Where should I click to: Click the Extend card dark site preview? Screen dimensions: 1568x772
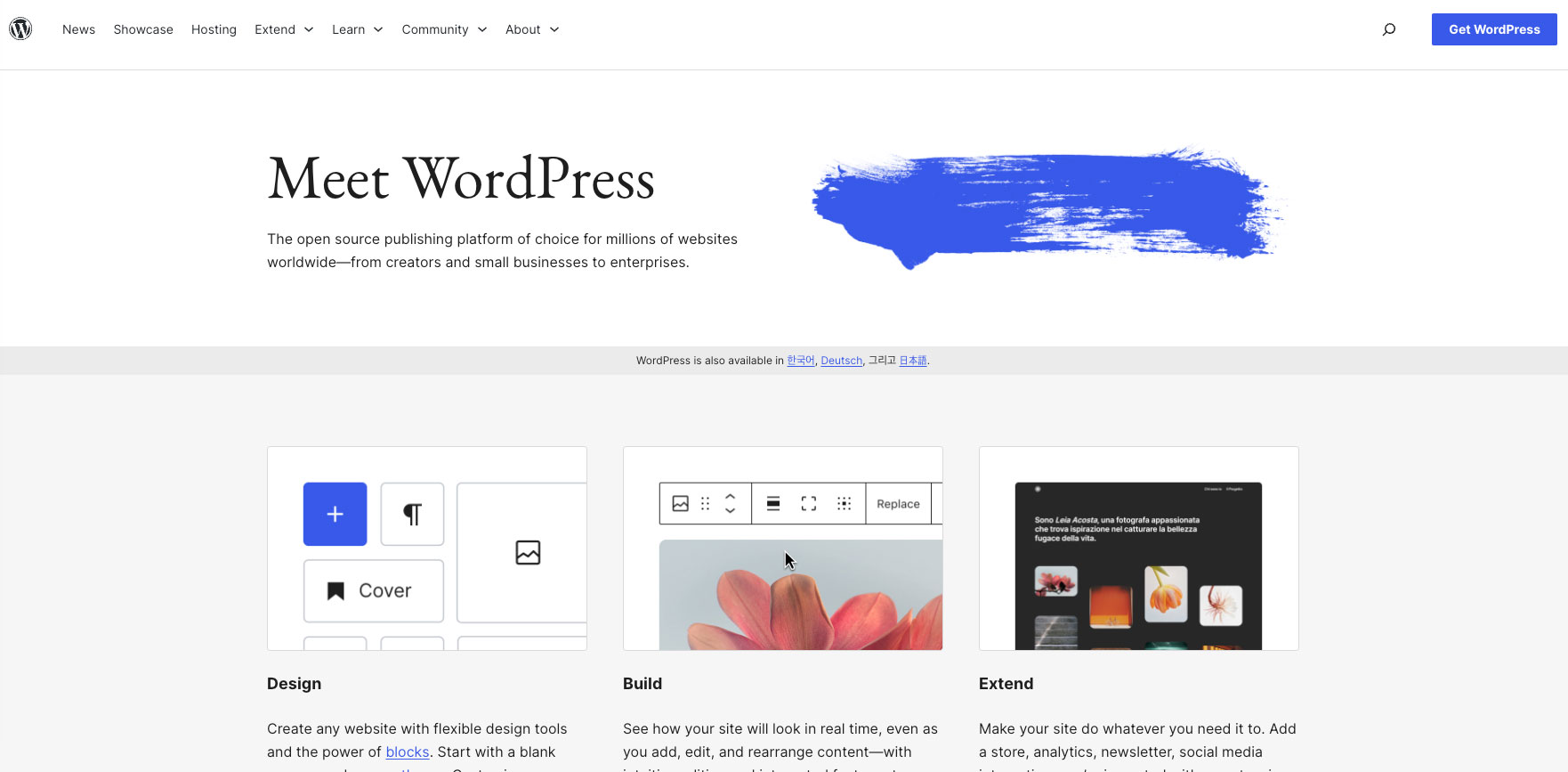tap(1138, 566)
